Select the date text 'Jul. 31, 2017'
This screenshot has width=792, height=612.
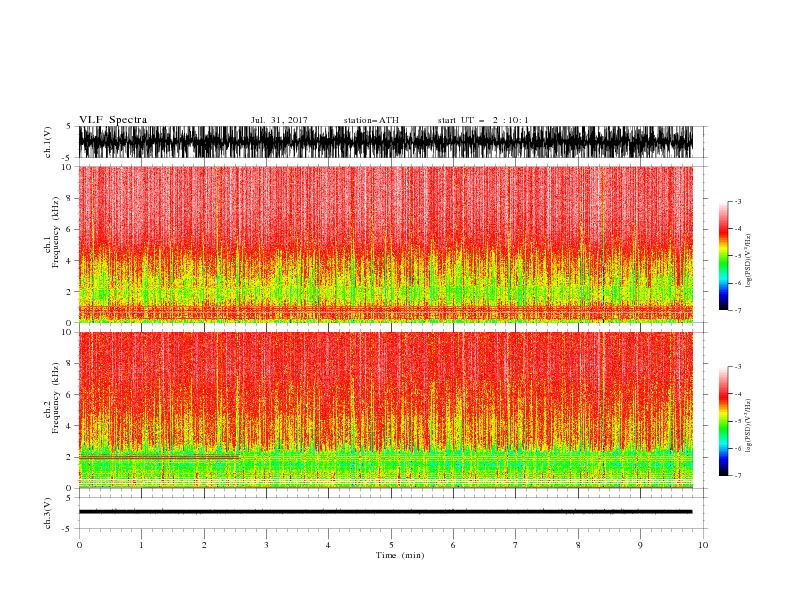pos(279,120)
